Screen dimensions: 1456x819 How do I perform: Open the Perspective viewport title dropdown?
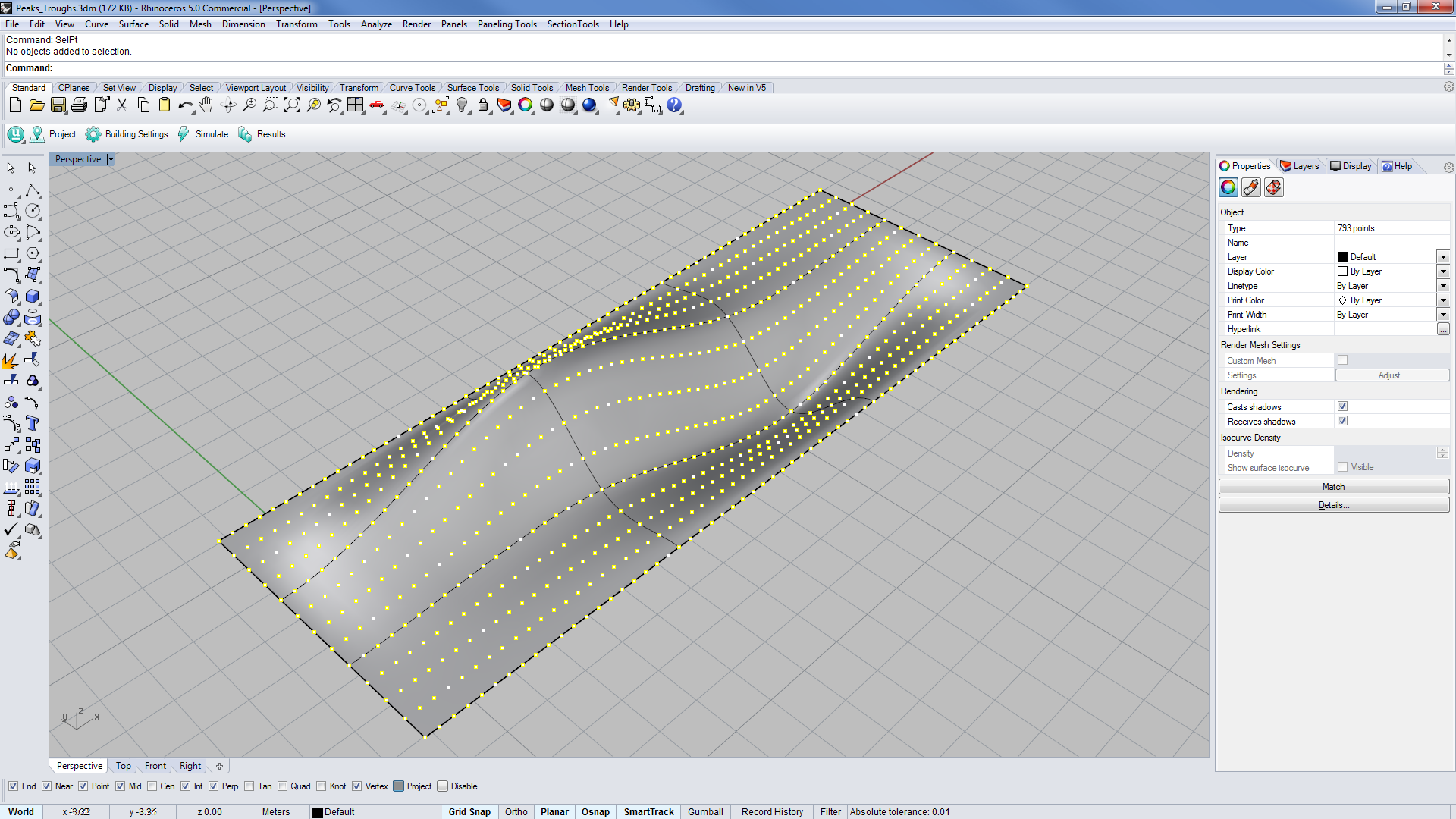tap(111, 159)
